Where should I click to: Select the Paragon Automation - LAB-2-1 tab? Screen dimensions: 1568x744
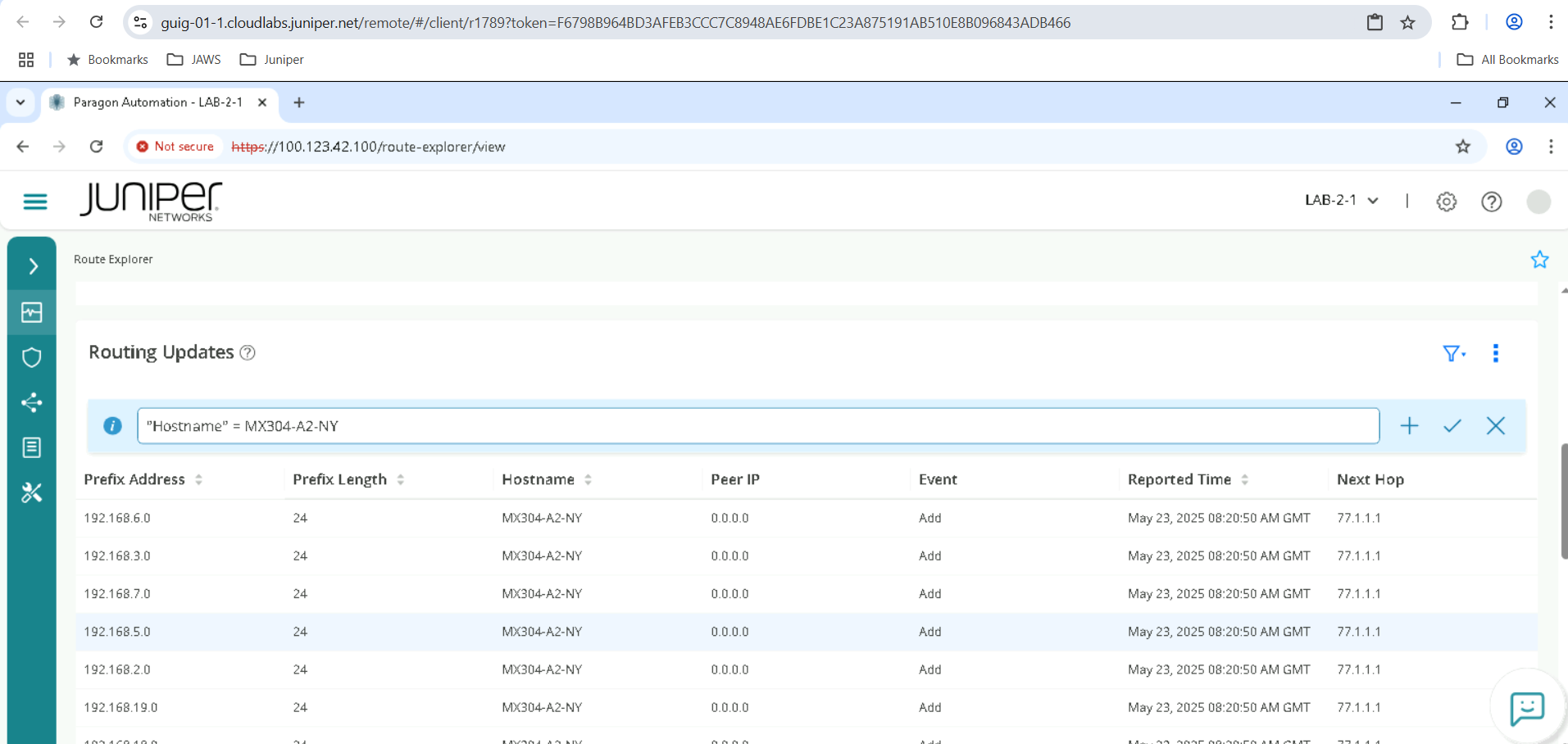point(157,102)
